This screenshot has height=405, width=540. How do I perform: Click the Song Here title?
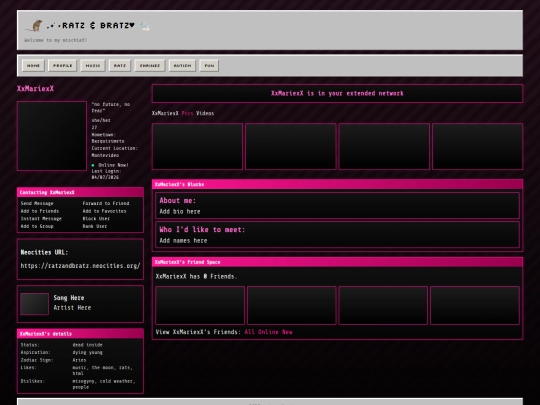(69, 298)
